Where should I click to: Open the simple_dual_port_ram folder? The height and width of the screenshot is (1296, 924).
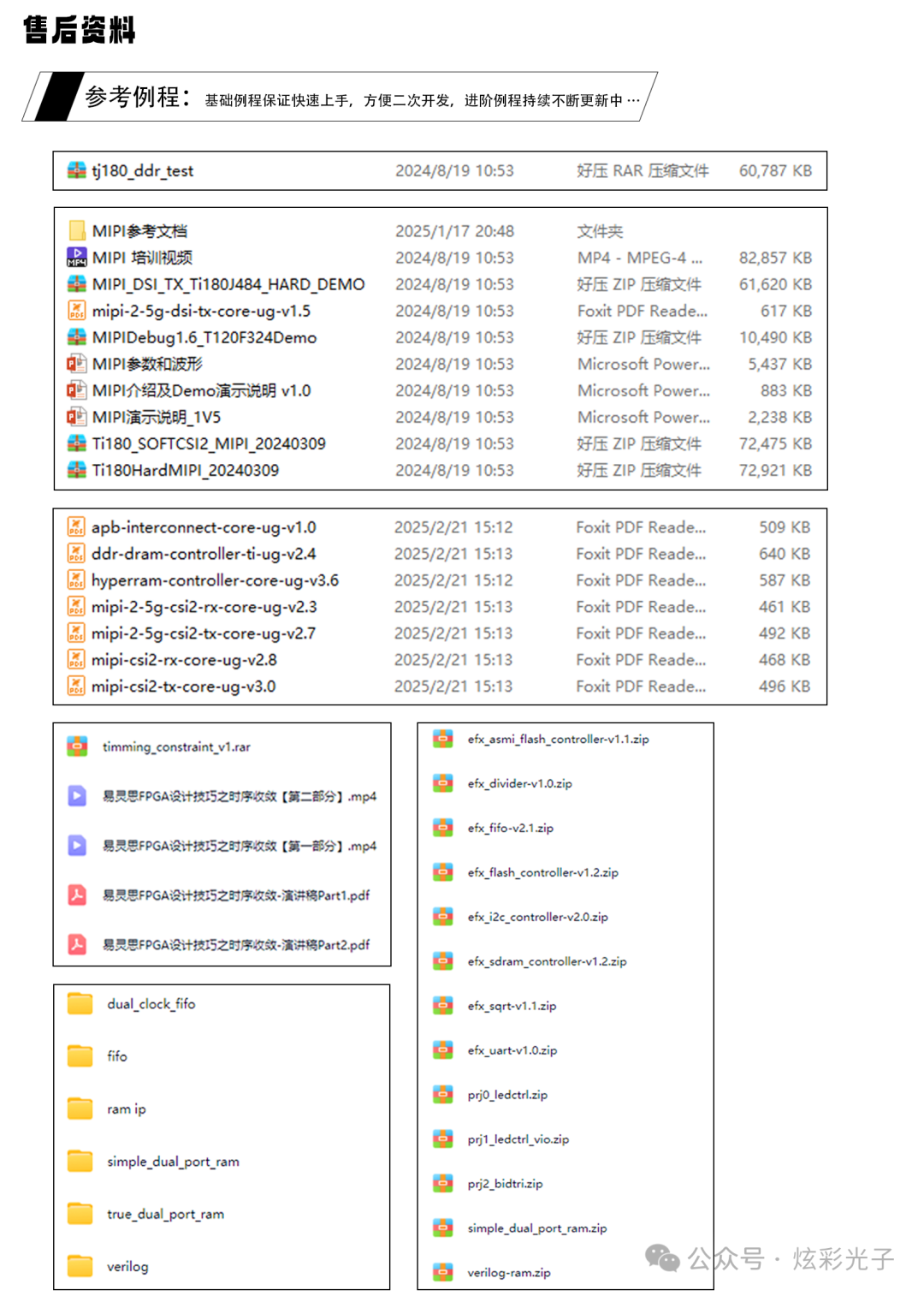(x=154, y=1162)
